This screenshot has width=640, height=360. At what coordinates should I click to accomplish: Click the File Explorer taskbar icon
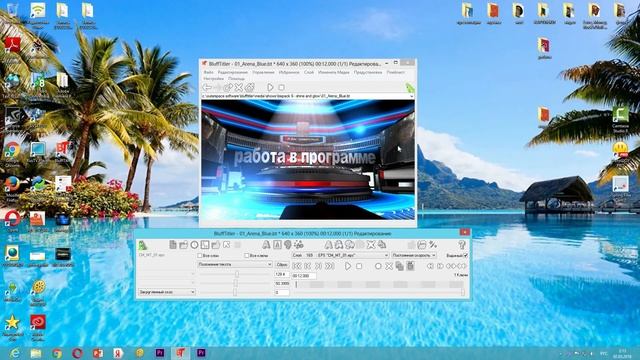click(36, 353)
